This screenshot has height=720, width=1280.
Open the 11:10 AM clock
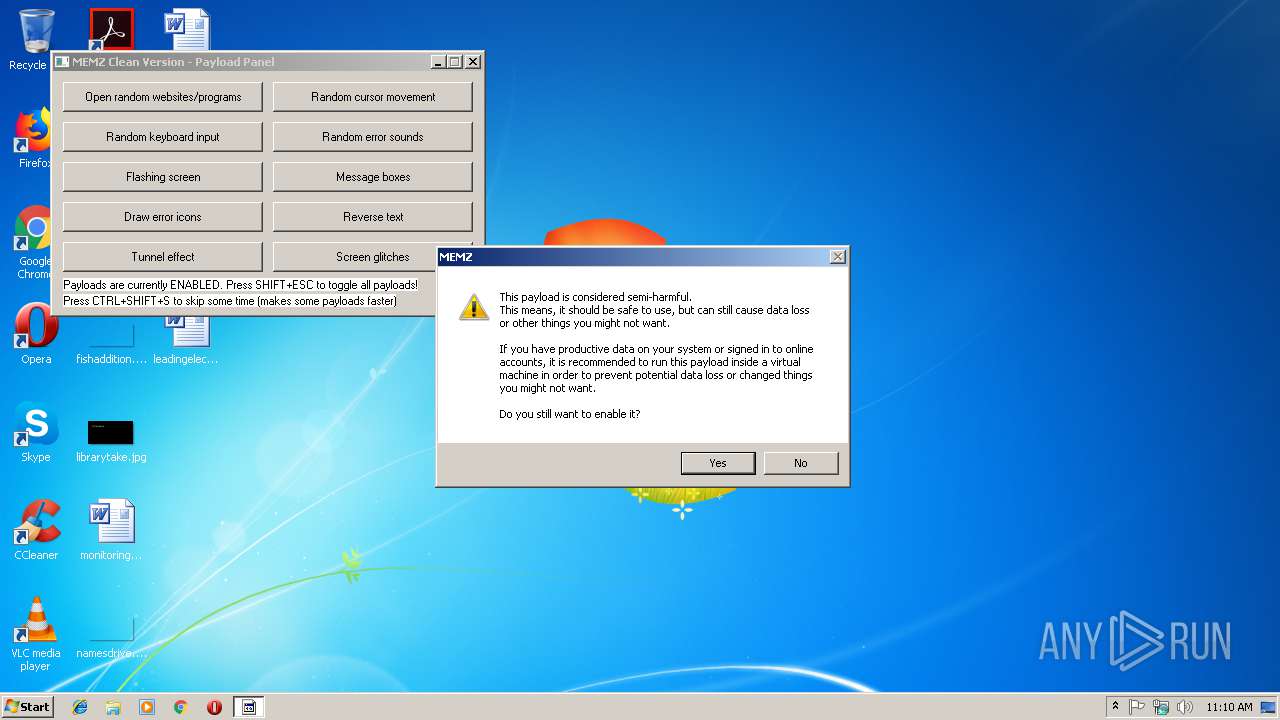(x=1229, y=707)
